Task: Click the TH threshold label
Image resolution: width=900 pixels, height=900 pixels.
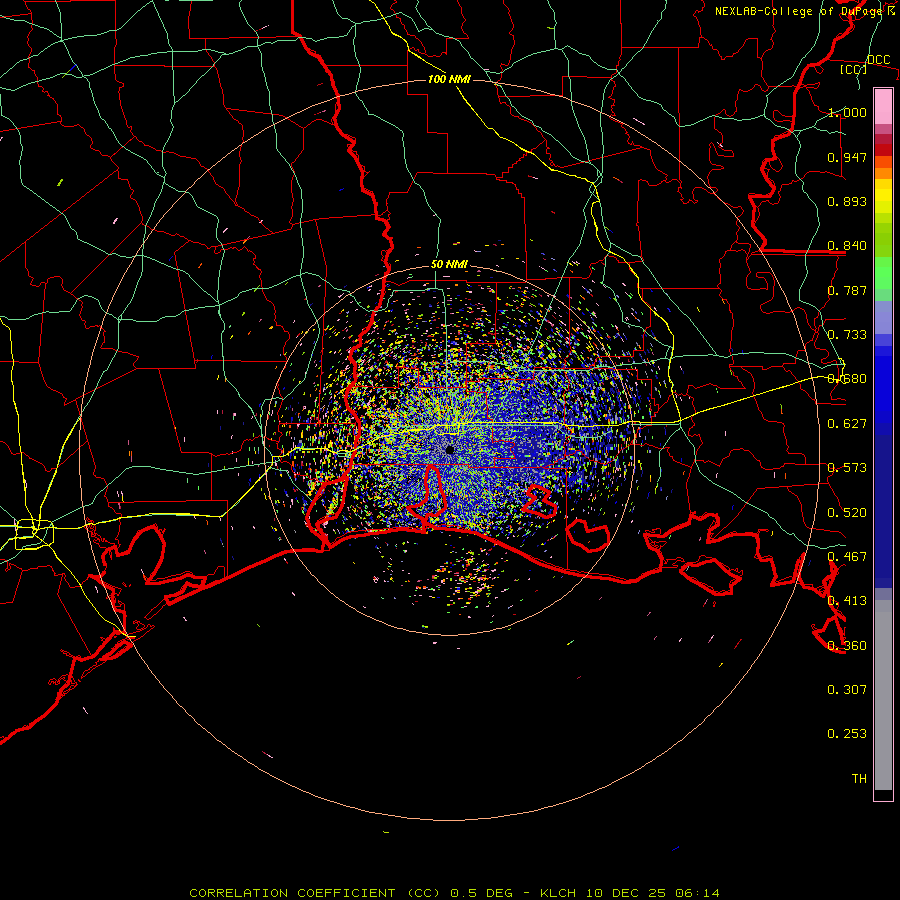Action: click(859, 779)
